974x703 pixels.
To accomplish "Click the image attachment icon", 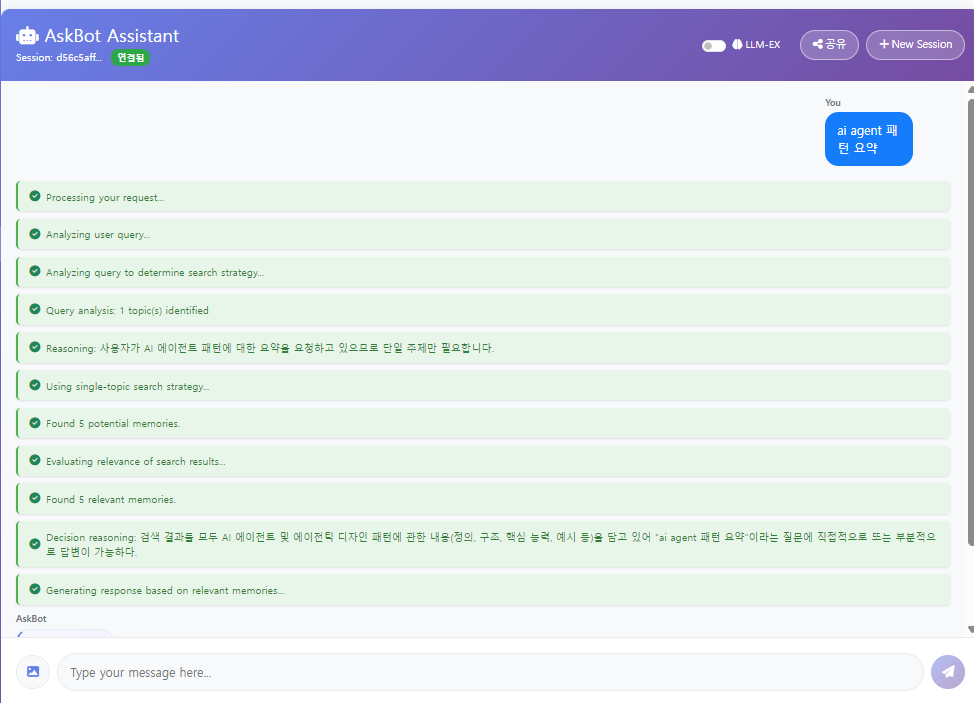I will 33,672.
